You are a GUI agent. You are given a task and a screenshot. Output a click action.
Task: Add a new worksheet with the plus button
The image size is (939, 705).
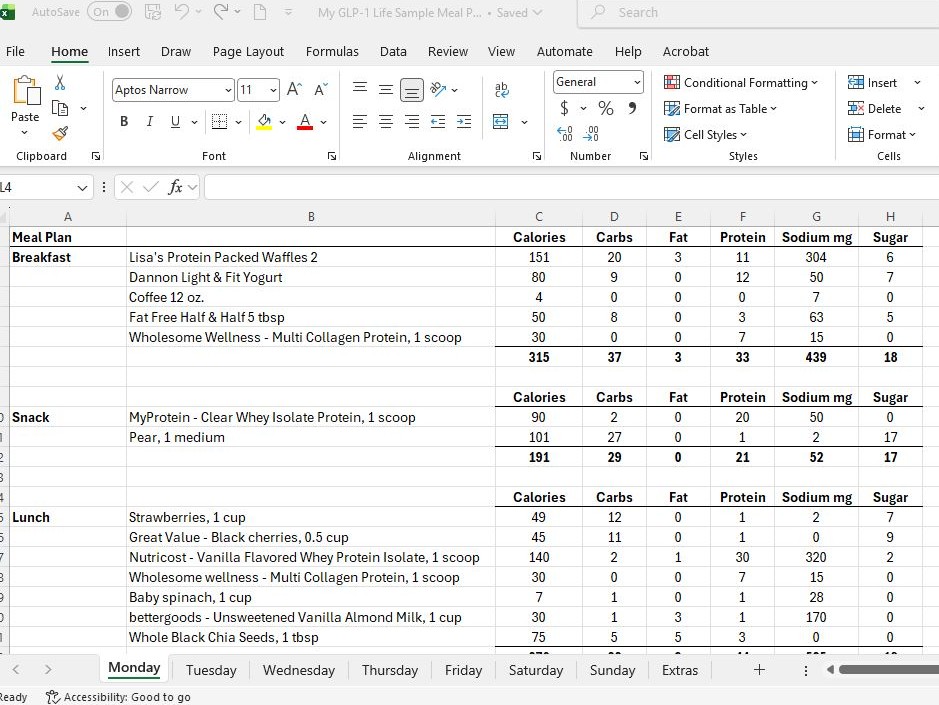tap(759, 670)
